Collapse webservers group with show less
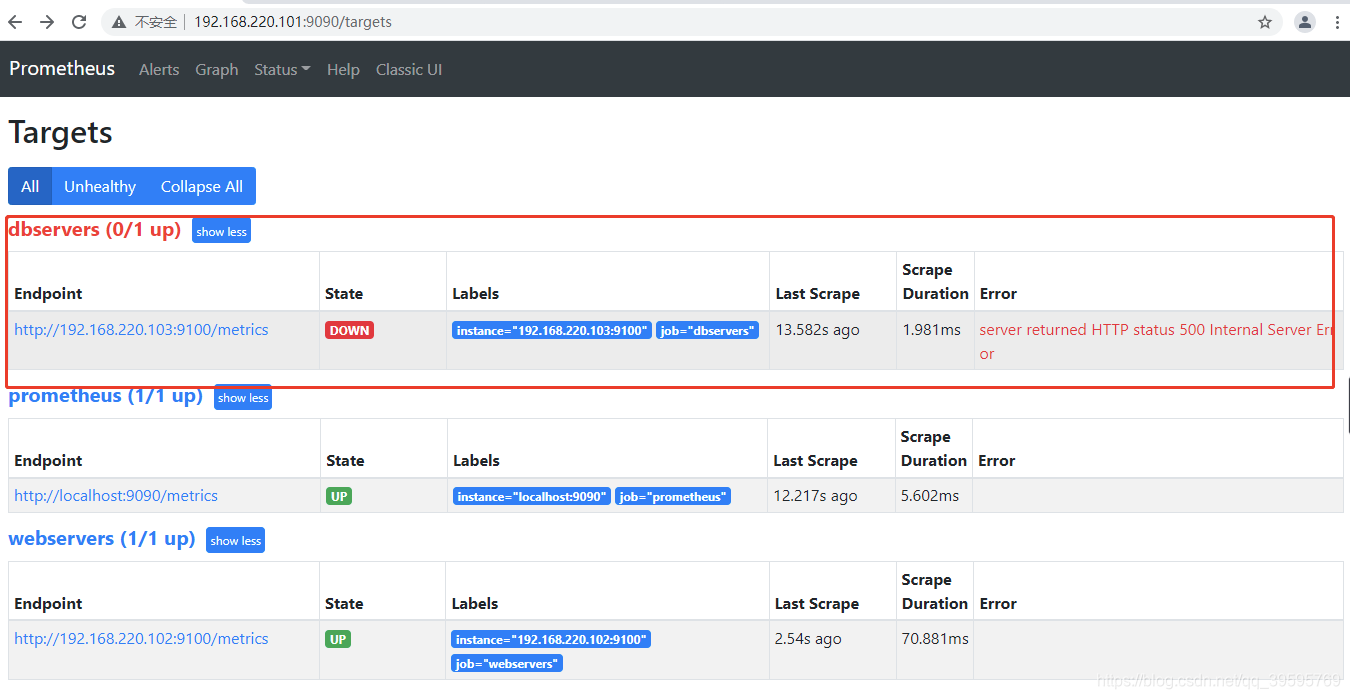The width and height of the screenshot is (1350, 699). [236, 540]
